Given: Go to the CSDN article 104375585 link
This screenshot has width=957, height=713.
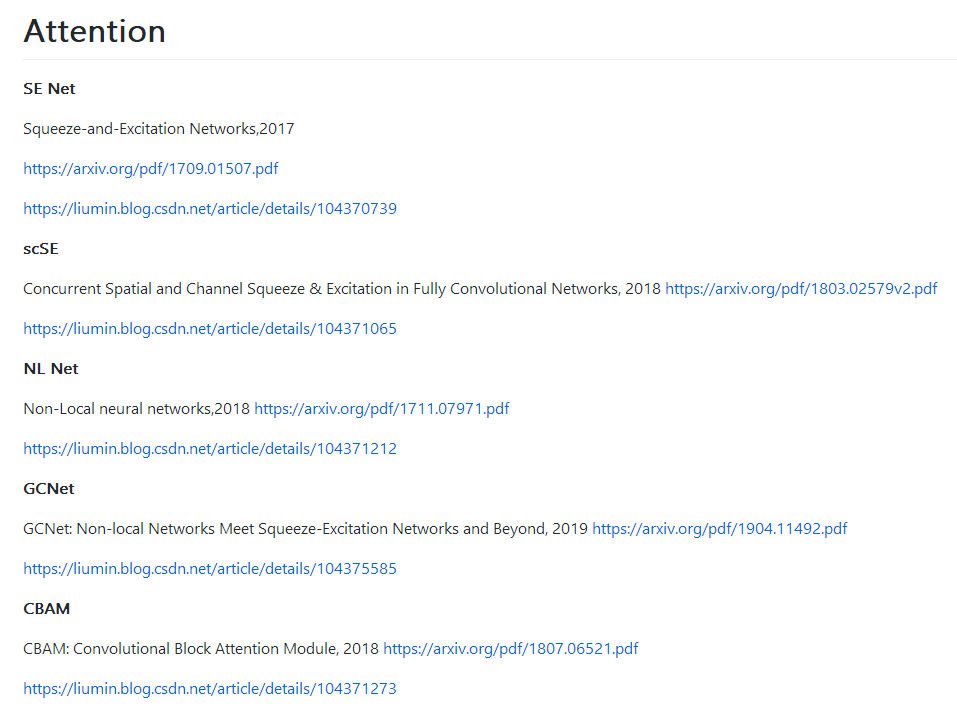Looking at the screenshot, I should (210, 569).
